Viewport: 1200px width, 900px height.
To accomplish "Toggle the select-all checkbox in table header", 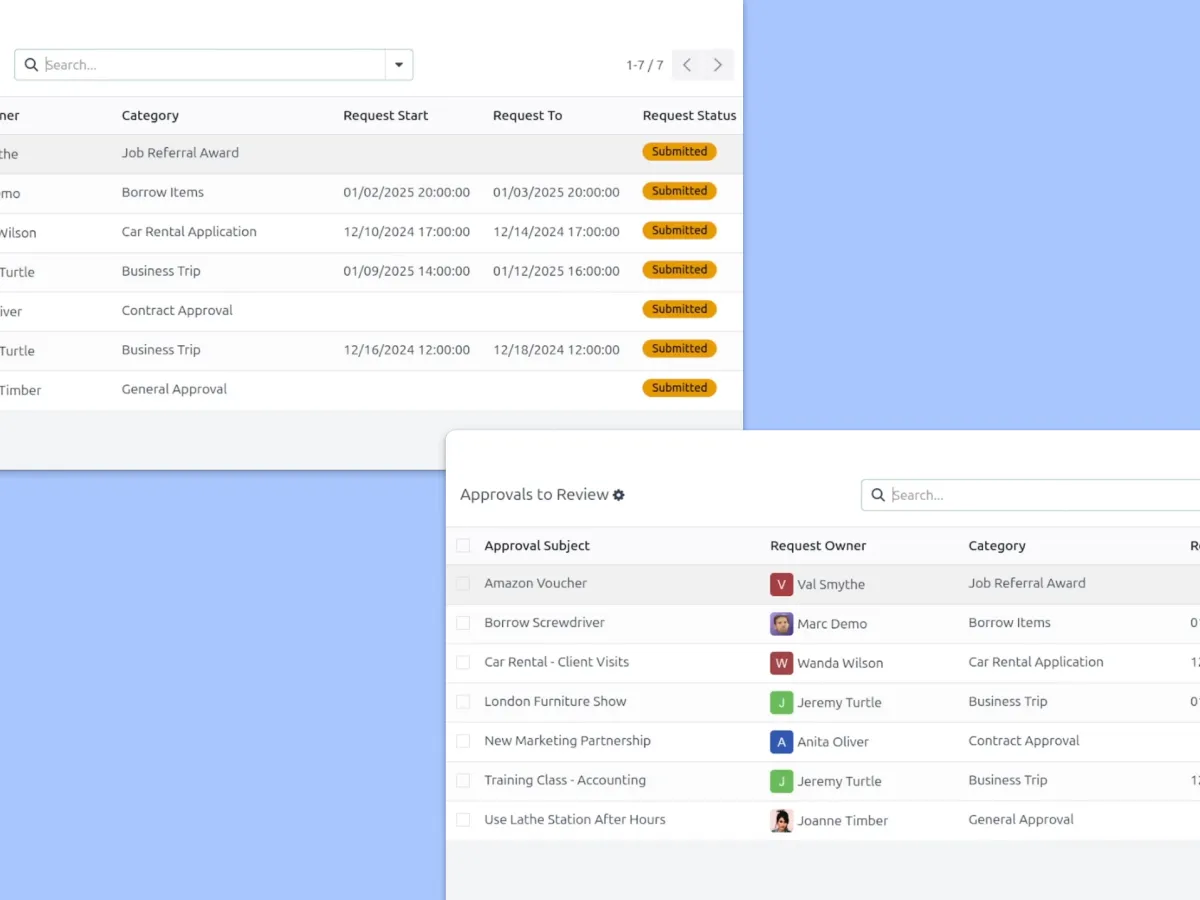I will [x=463, y=546].
